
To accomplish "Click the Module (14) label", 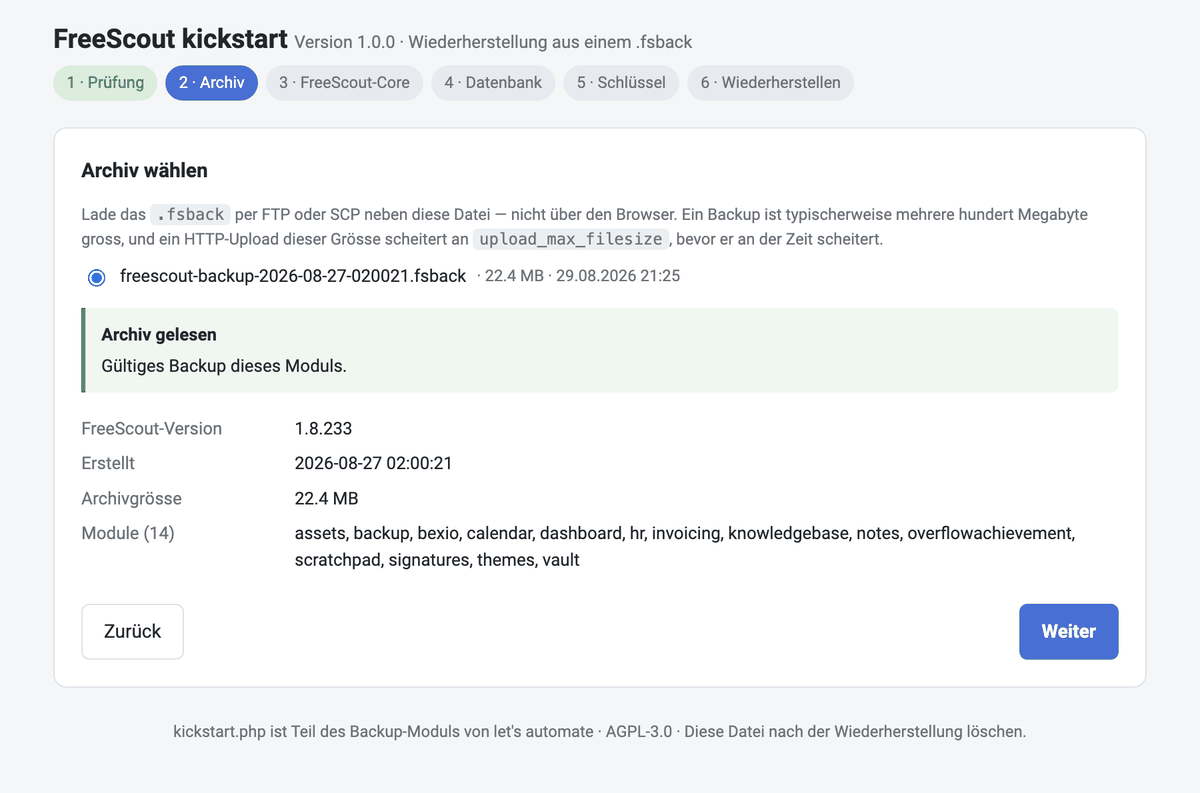I will (128, 534).
